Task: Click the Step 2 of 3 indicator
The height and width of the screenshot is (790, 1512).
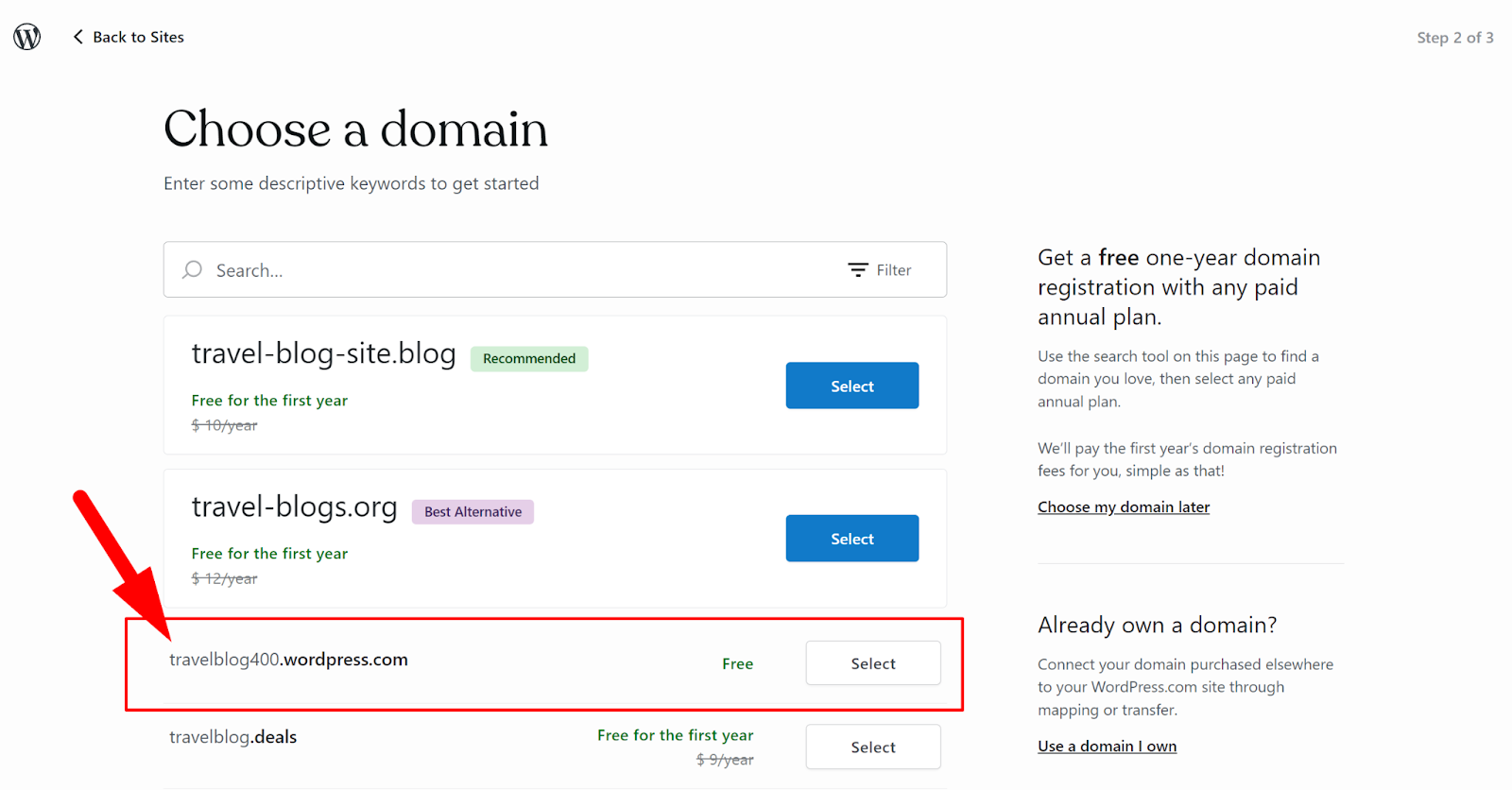Action: click(1455, 38)
